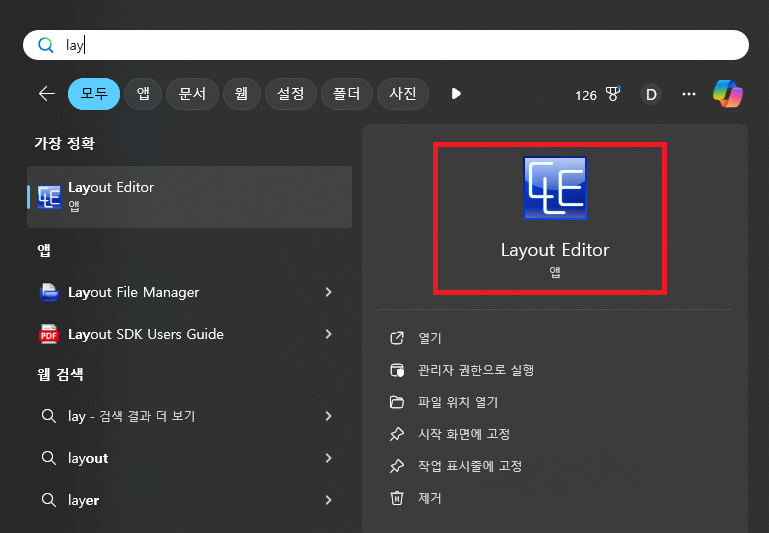Expand Layout SDK Users Guide chevron
This screenshot has height=533, width=769.
[x=328, y=334]
